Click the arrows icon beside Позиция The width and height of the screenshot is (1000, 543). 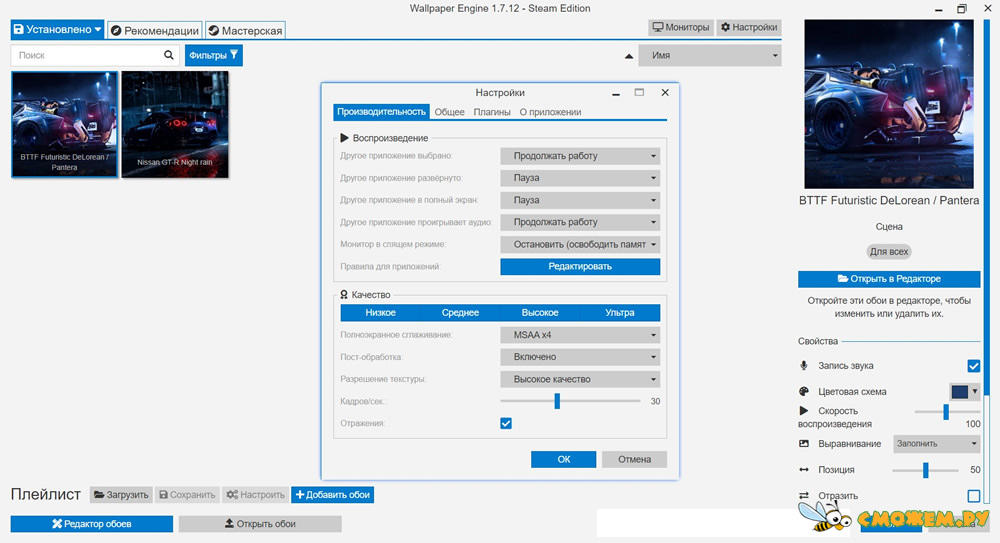coord(804,470)
